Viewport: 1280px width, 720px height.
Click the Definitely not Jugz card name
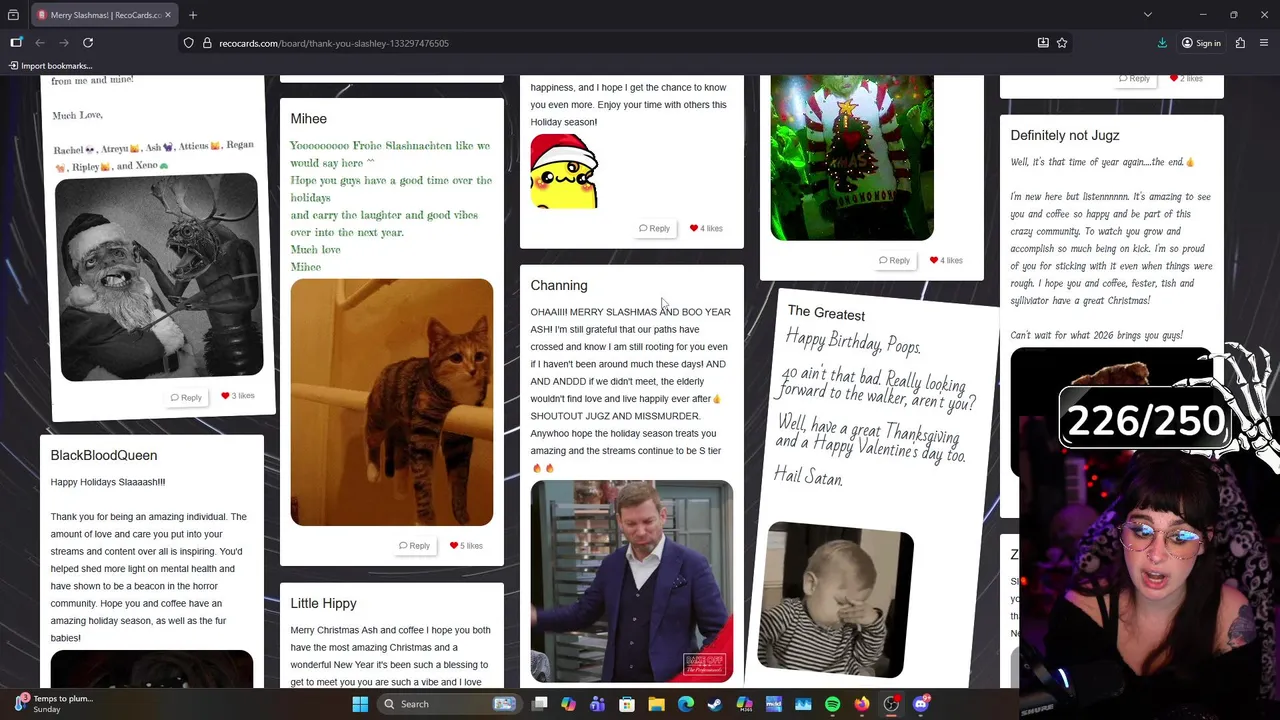[x=1065, y=136]
